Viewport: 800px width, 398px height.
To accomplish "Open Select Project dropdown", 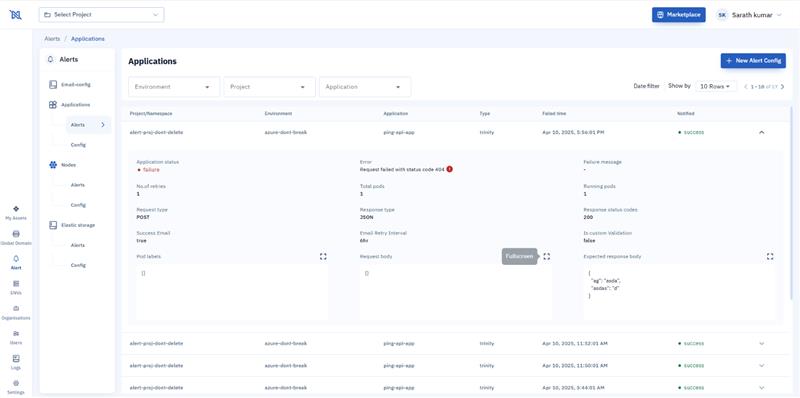I will (102, 15).
